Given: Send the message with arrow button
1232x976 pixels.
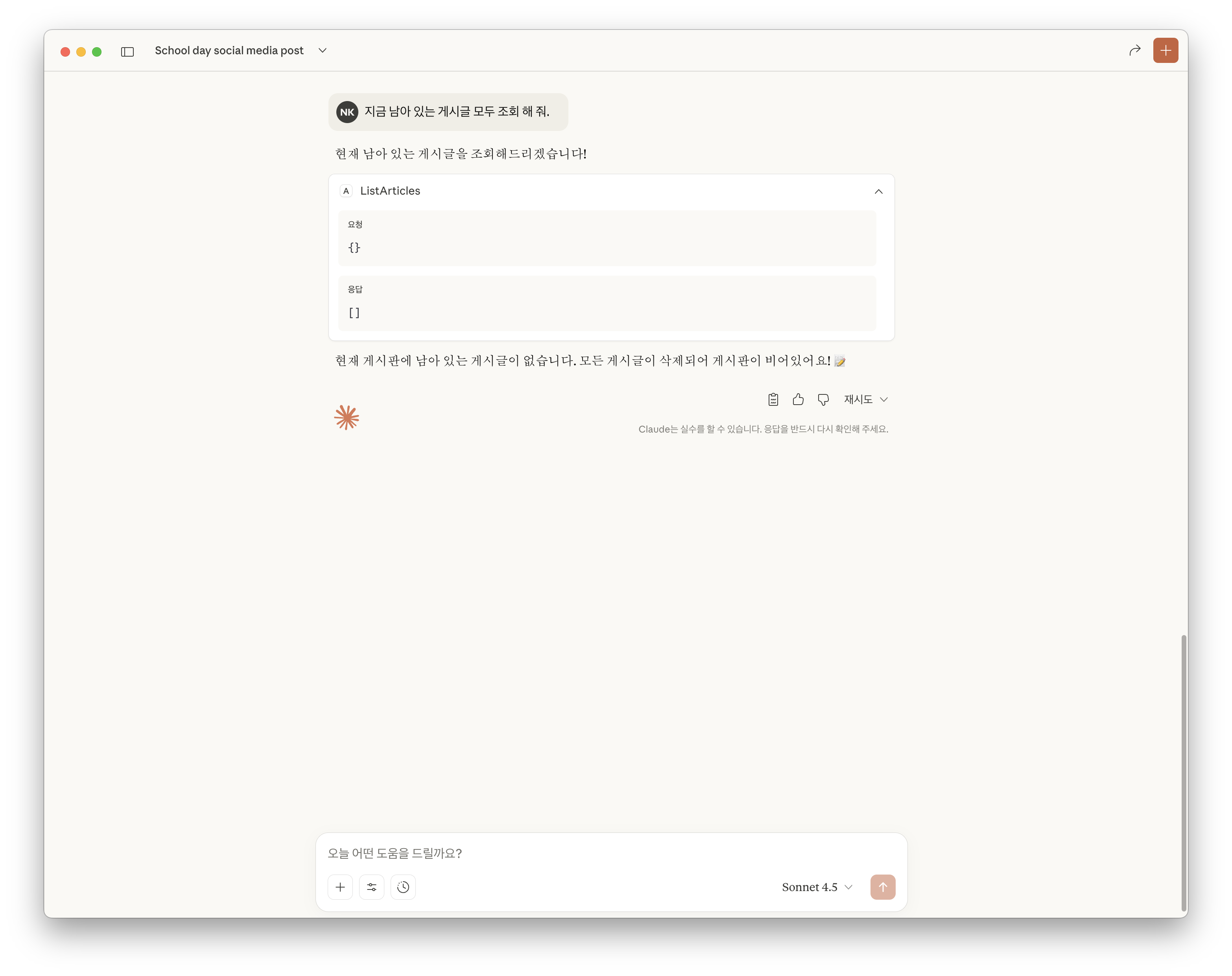Looking at the screenshot, I should [x=883, y=887].
